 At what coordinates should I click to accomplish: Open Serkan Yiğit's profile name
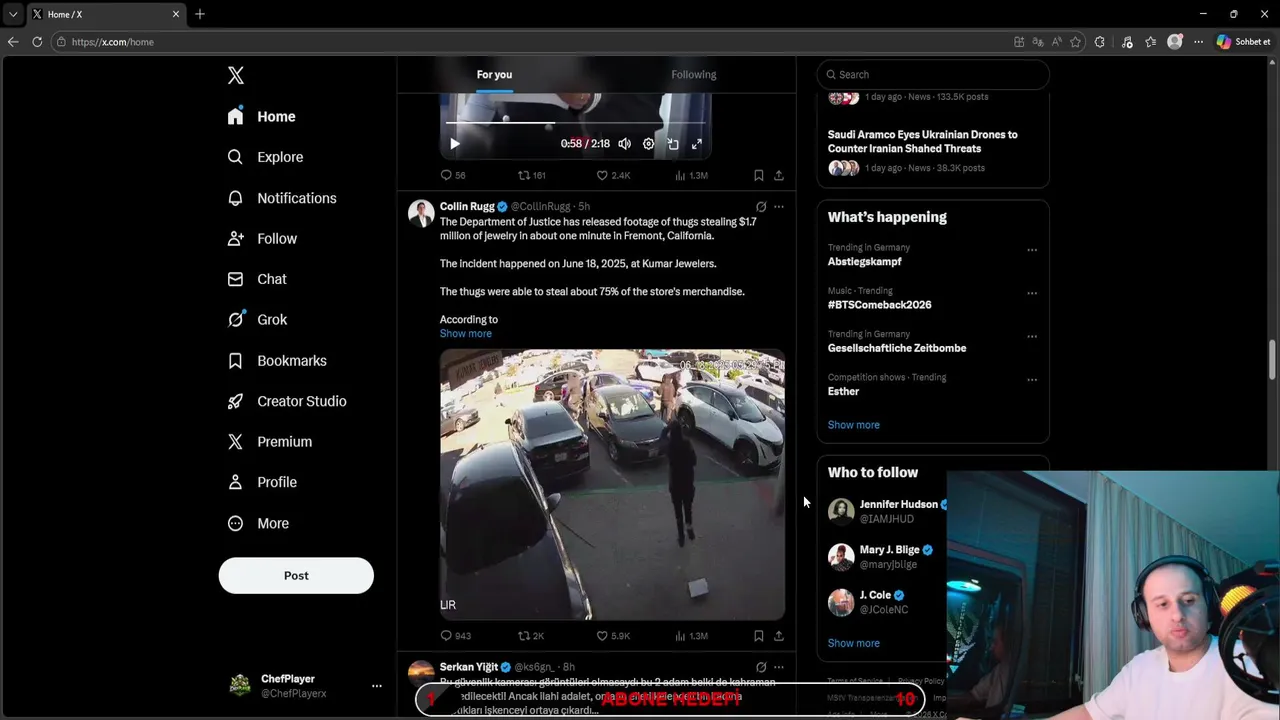[468, 667]
